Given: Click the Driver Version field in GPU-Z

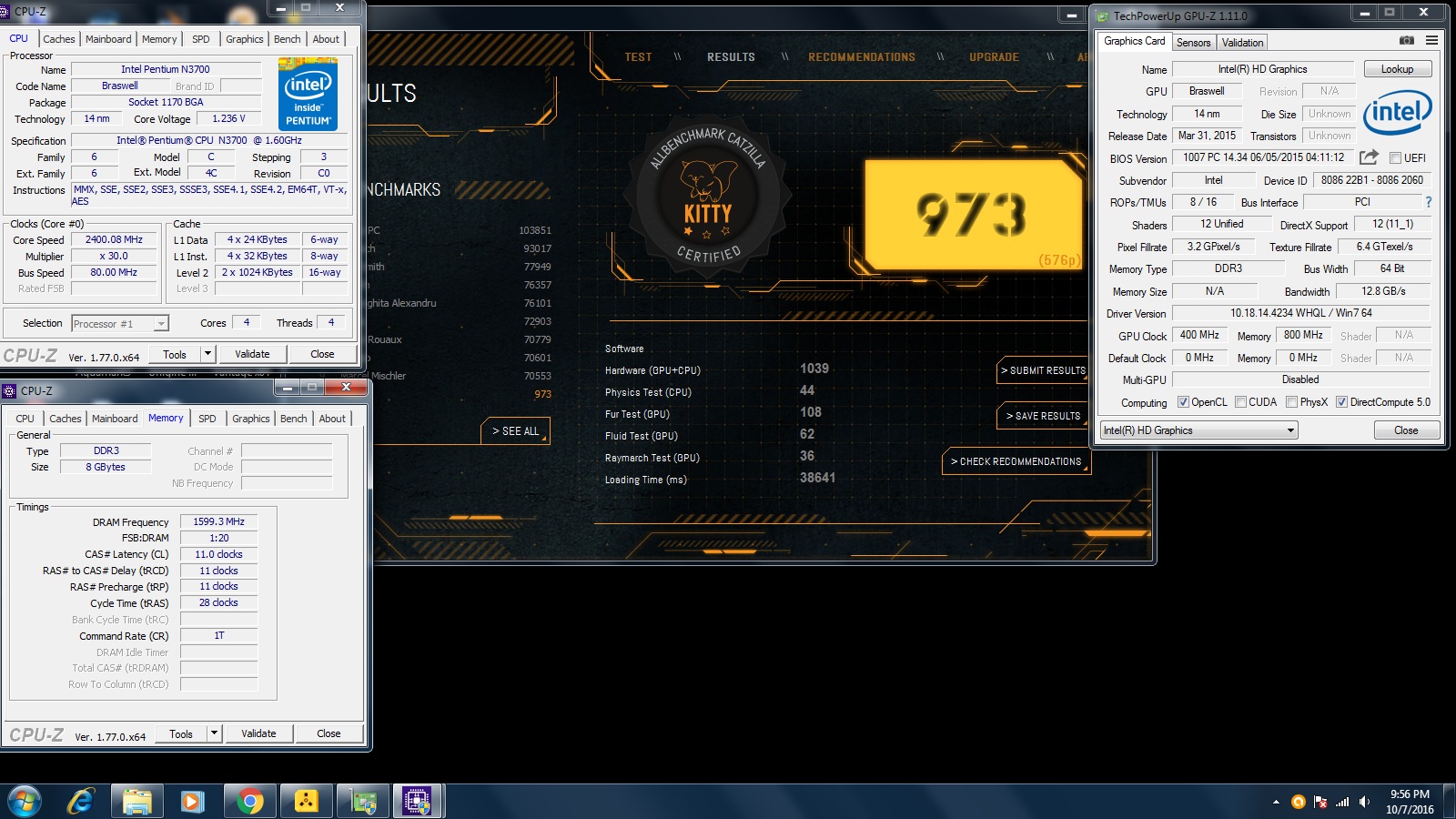Looking at the screenshot, I should [x=1300, y=313].
